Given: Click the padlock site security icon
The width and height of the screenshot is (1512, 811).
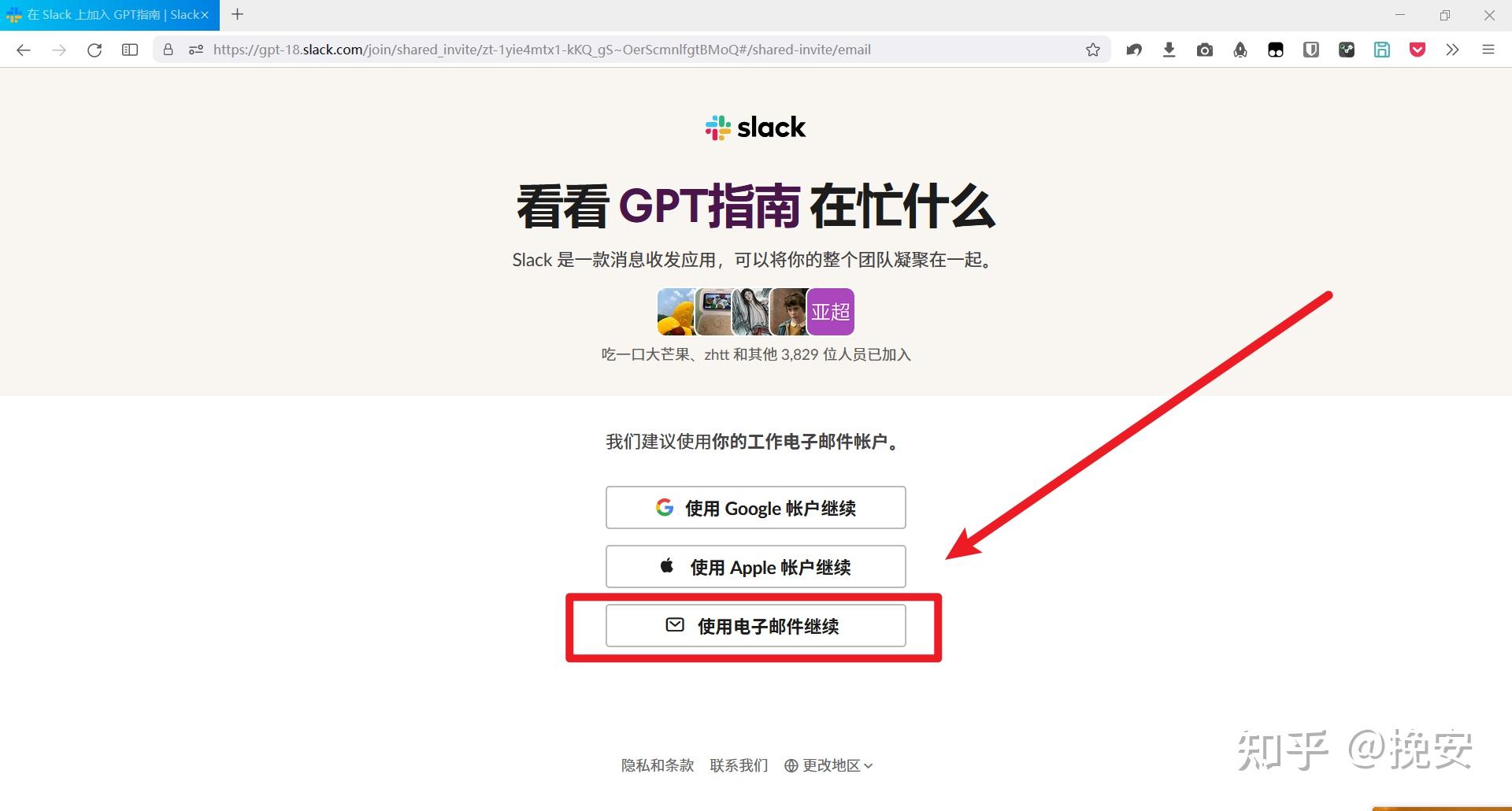Looking at the screenshot, I should pos(168,50).
